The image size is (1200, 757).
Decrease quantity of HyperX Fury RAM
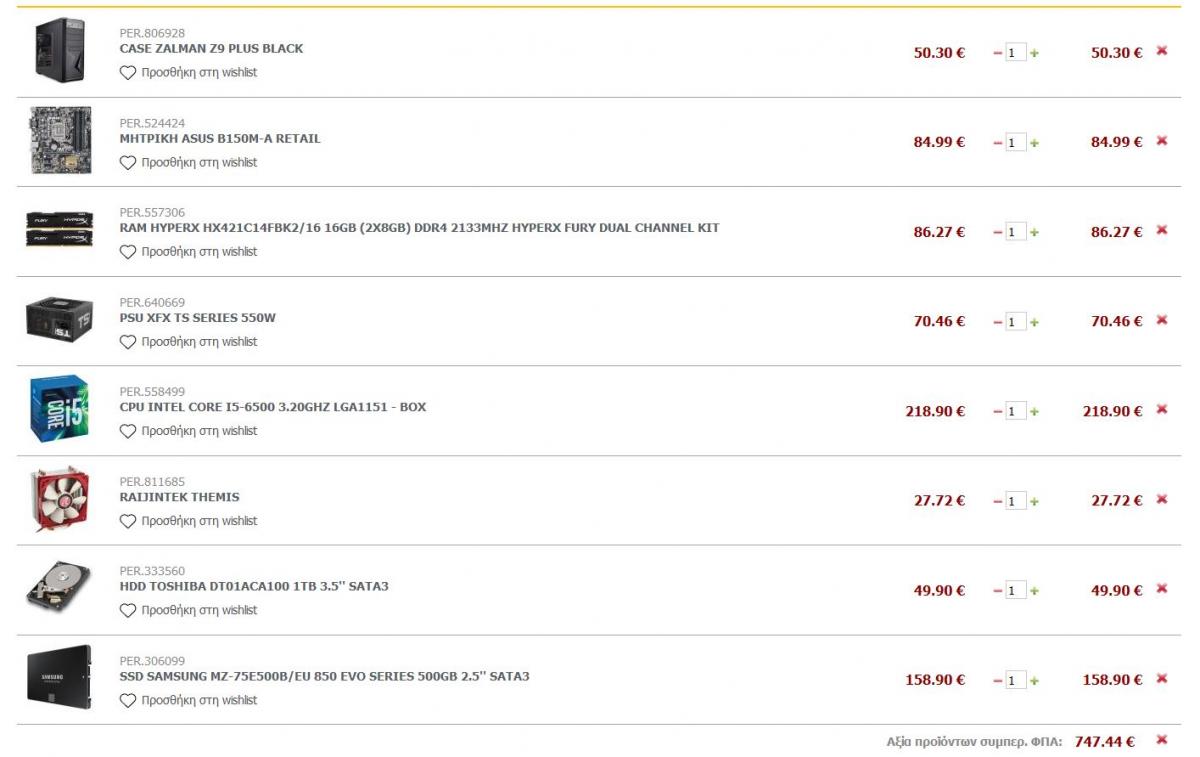(998, 233)
